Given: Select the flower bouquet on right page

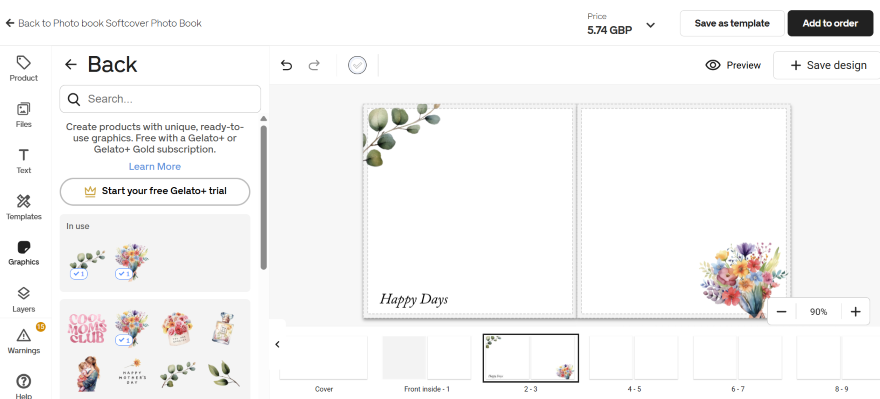Looking at the screenshot, I should [x=743, y=279].
